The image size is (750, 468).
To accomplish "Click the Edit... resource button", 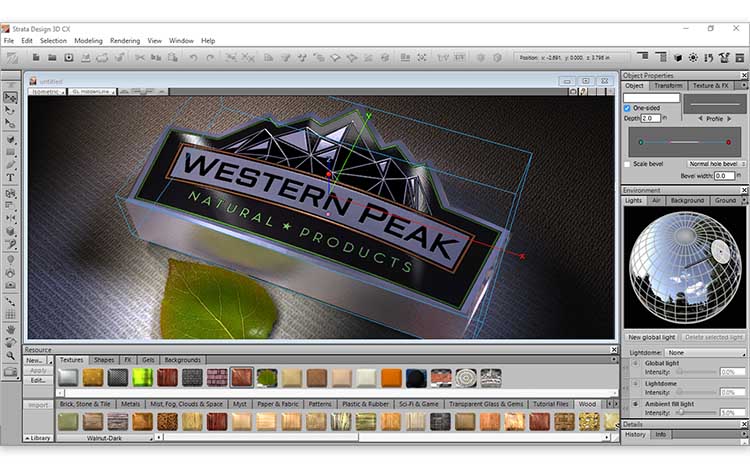I will 38,380.
